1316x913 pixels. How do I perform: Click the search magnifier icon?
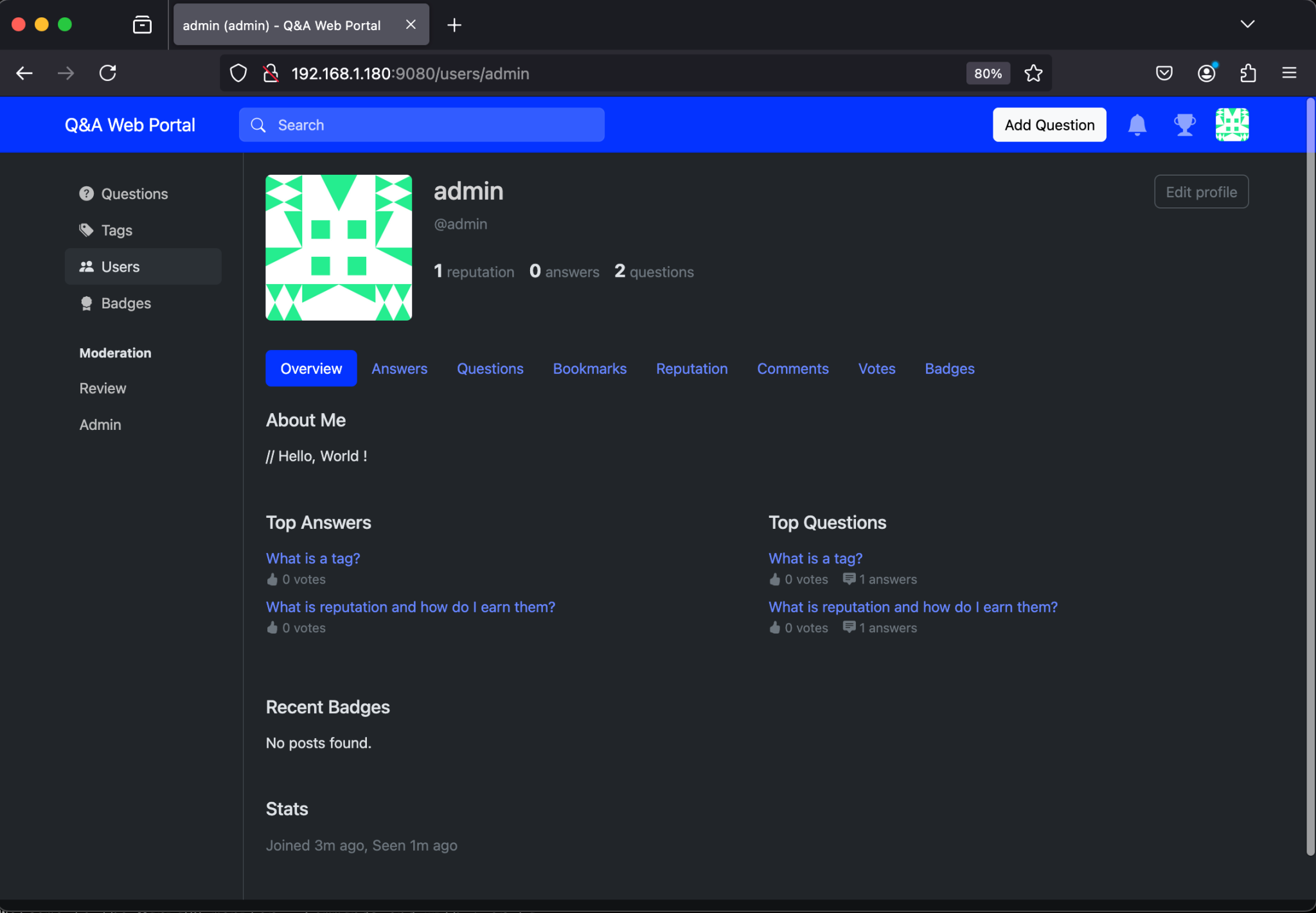258,125
